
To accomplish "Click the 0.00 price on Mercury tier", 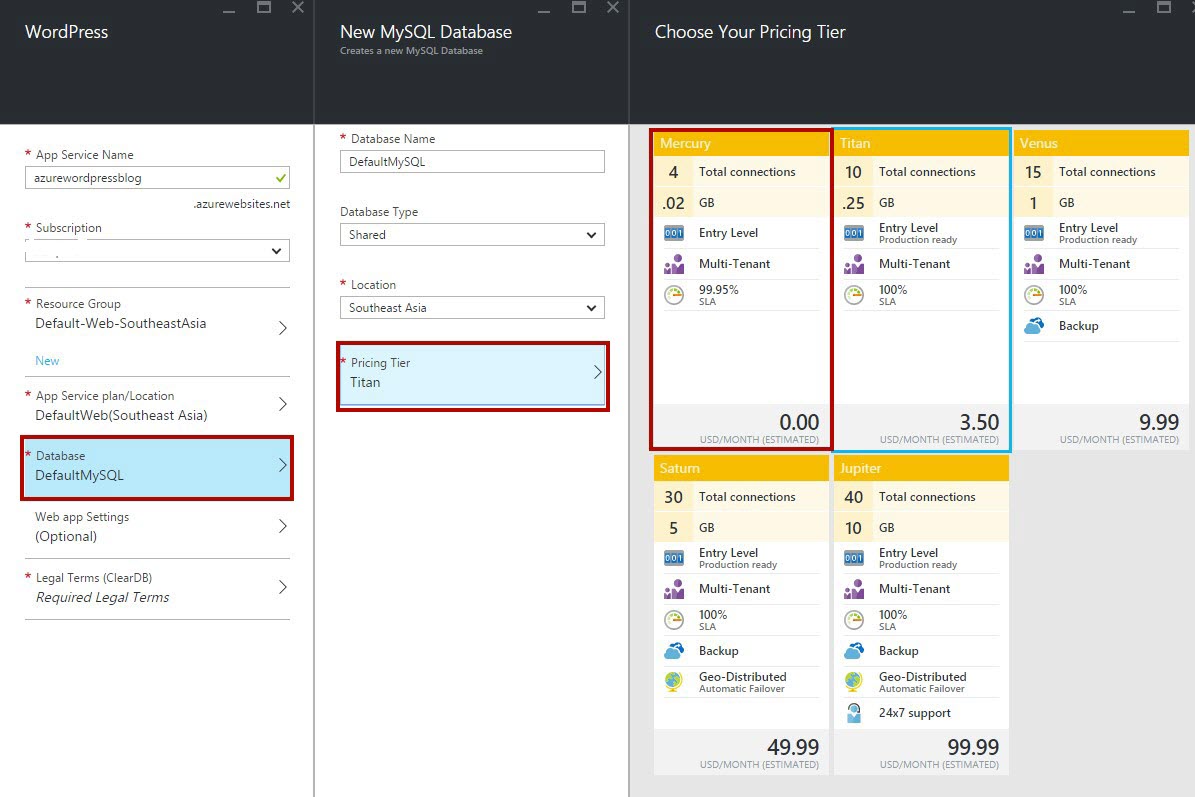I will point(799,422).
